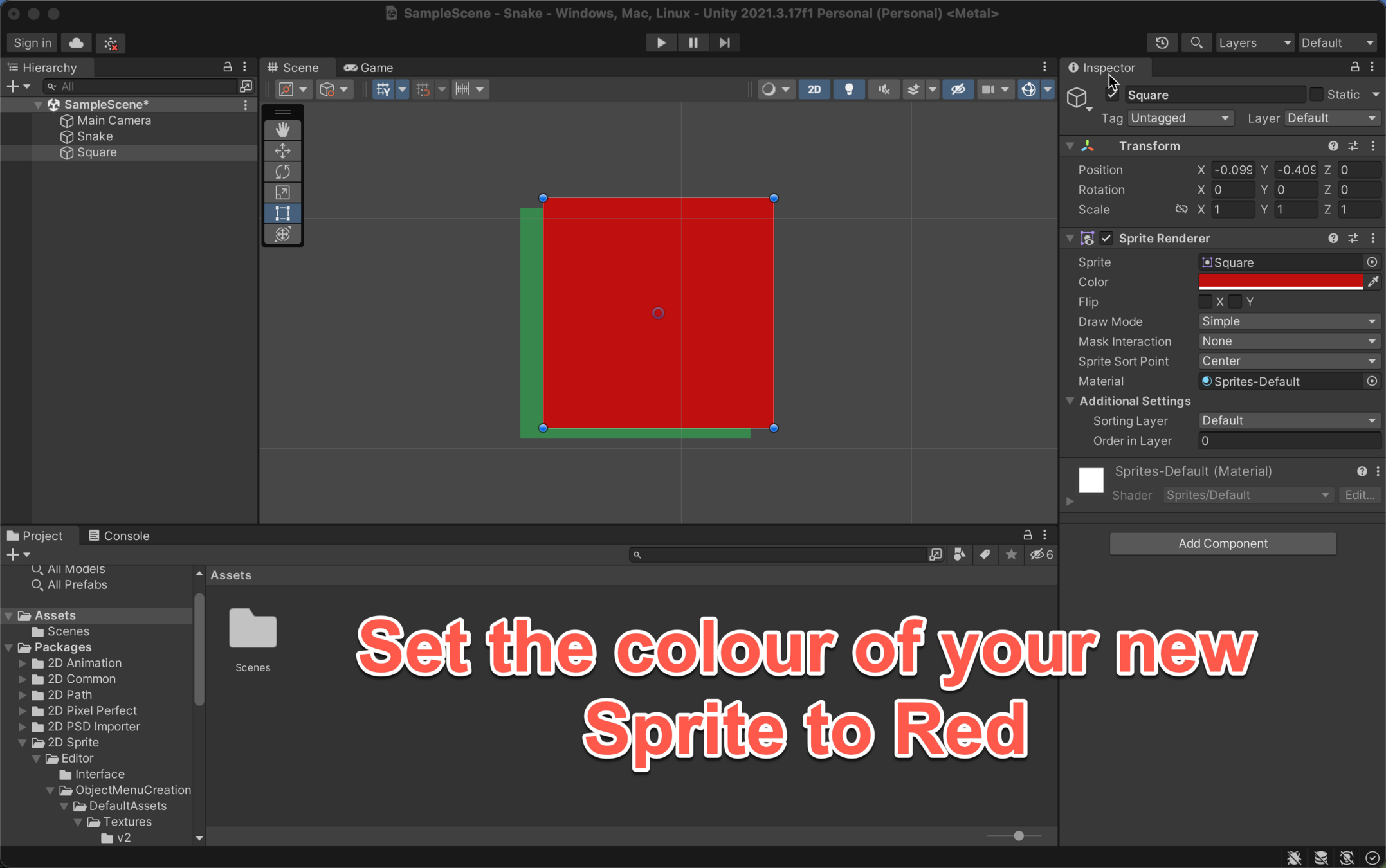
Task: Open the cloud services icon
Action: click(77, 43)
